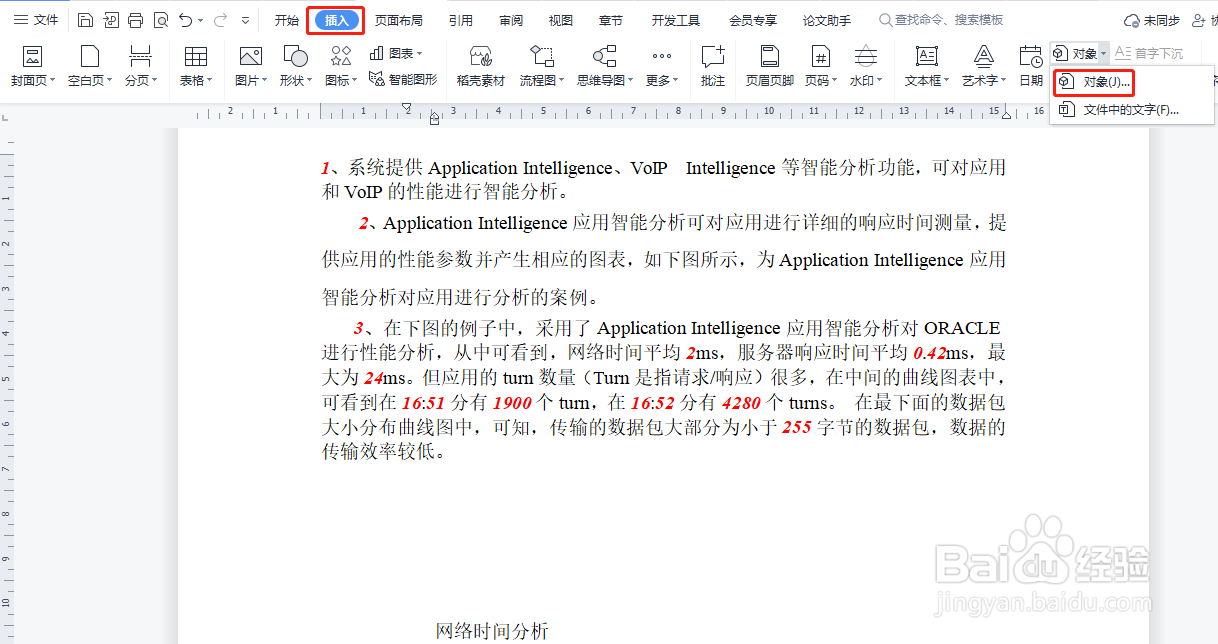Click the 图表 chart button
1218x644 pixels.
pos(395,53)
